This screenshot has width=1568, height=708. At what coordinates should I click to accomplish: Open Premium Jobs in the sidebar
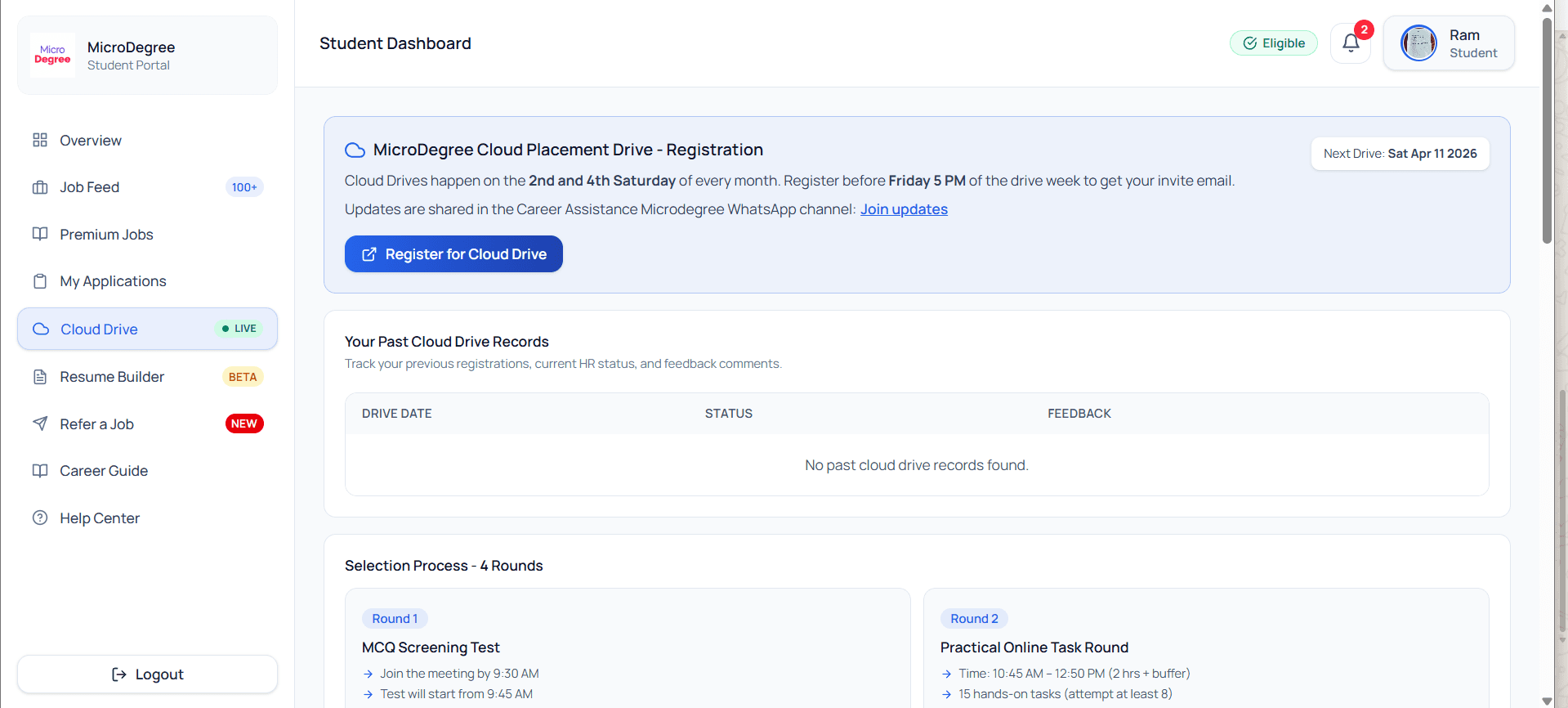pyautogui.click(x=106, y=235)
